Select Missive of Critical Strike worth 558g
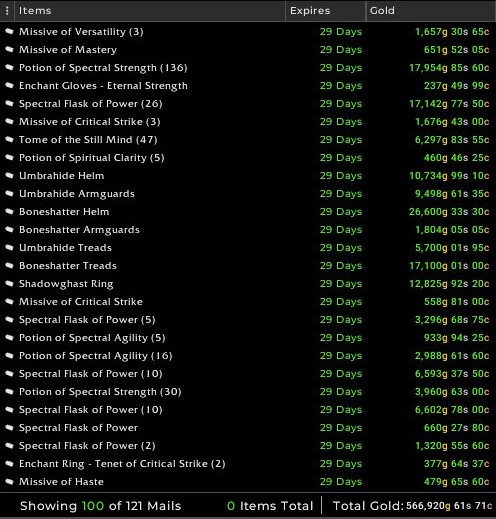496x519 pixels. pyautogui.click(x=248, y=301)
